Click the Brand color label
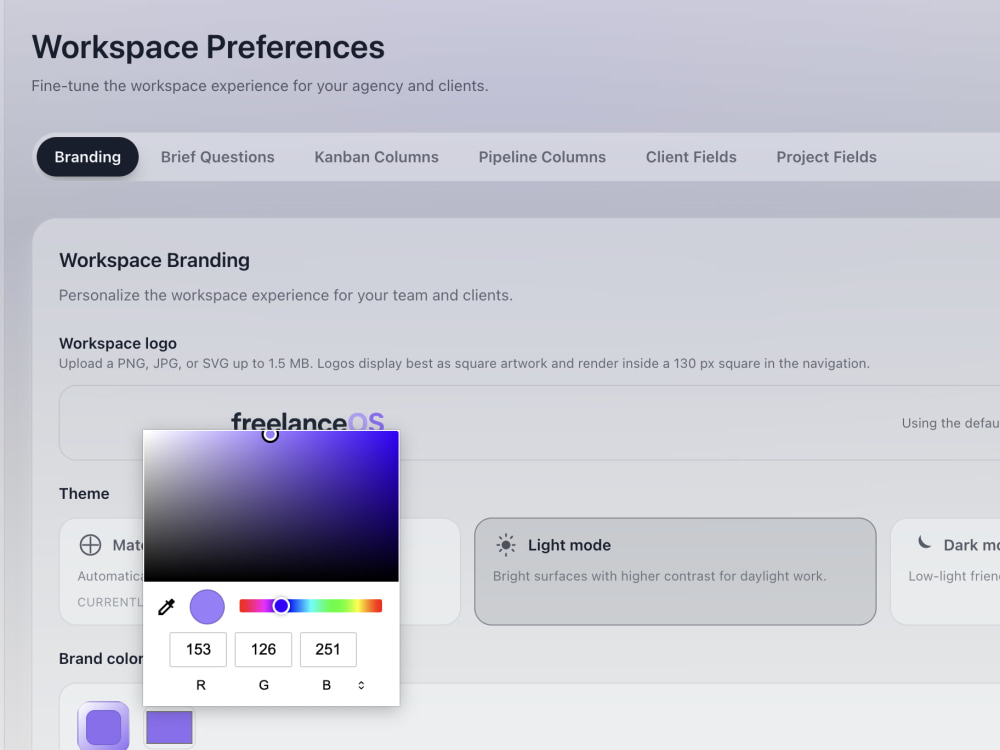Screen dimensions: 1000x750 point(101,659)
